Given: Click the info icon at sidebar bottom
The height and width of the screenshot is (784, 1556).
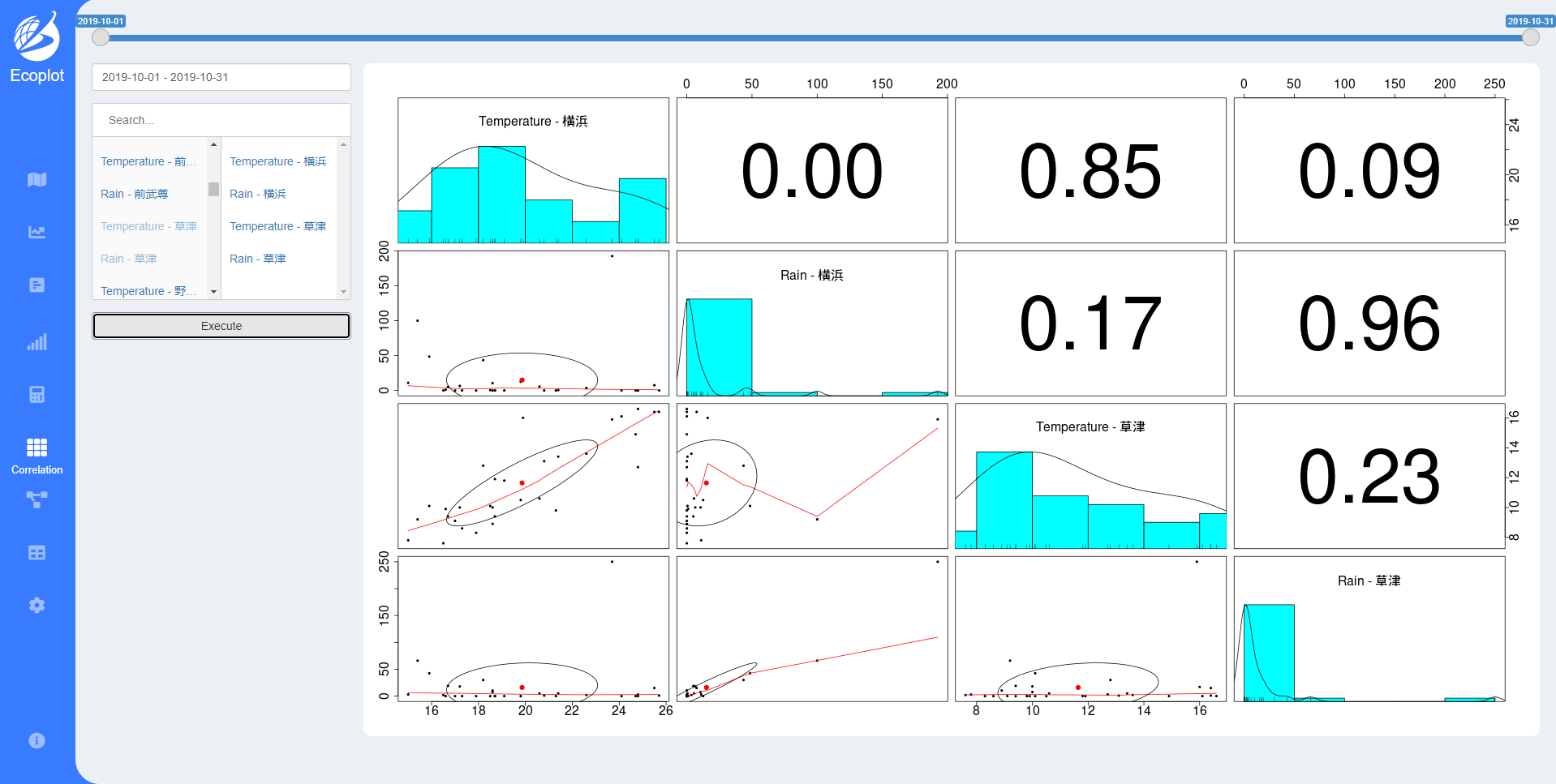Looking at the screenshot, I should click(x=37, y=740).
